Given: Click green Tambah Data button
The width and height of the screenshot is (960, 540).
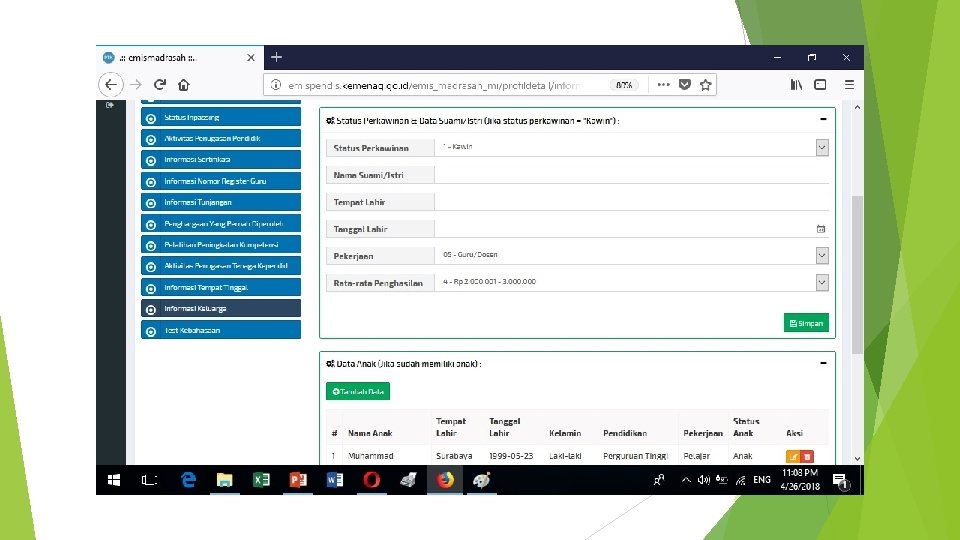Looking at the screenshot, I should (358, 391).
